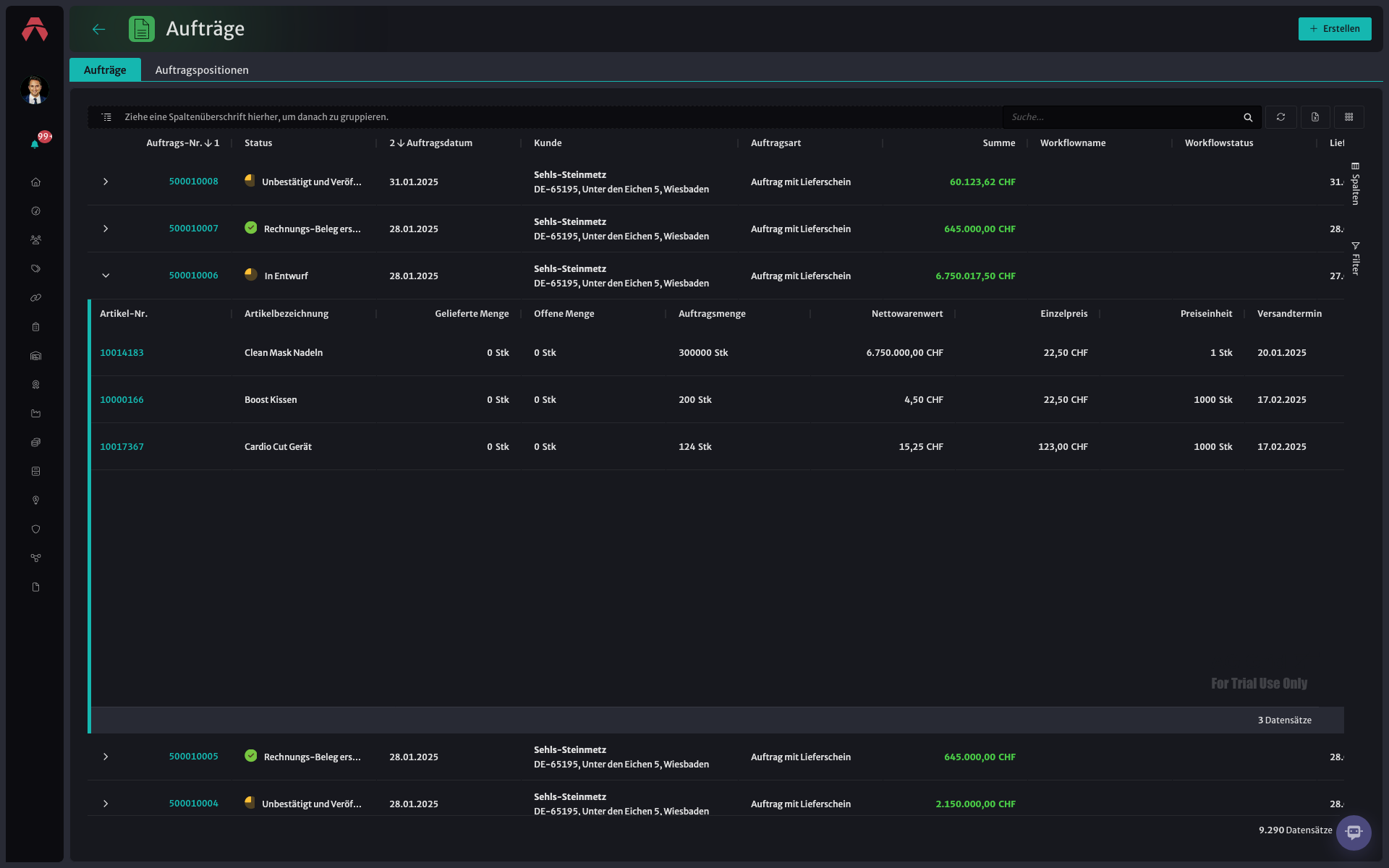This screenshot has height=868, width=1389.
Task: Open article link 10014183
Action: tap(122, 353)
